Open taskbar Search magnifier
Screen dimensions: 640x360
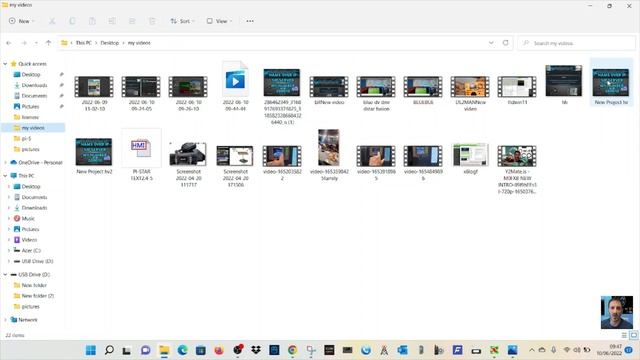point(109,350)
